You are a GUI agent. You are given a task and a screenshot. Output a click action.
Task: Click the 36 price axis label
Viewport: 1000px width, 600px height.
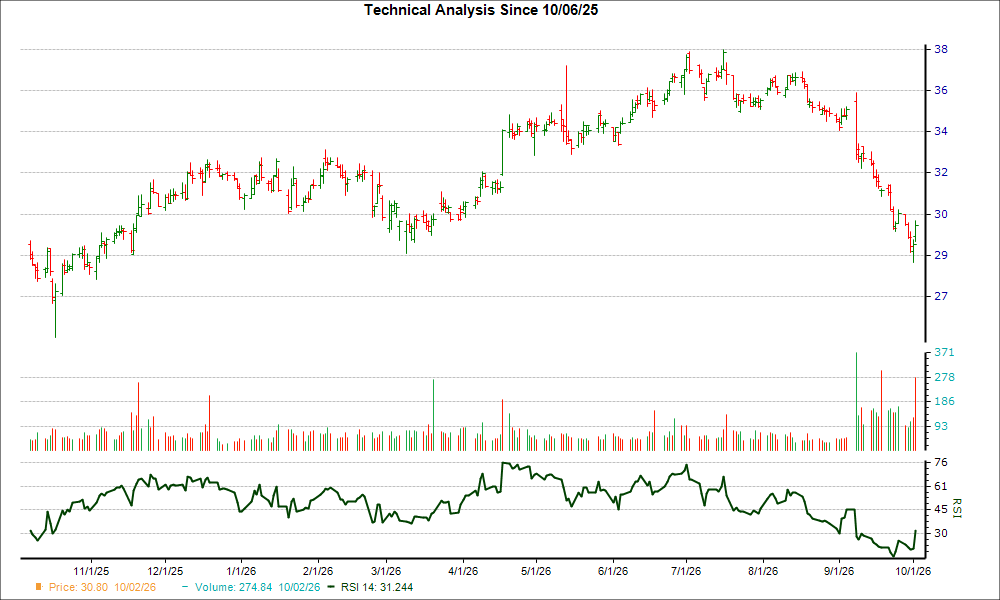tap(941, 91)
